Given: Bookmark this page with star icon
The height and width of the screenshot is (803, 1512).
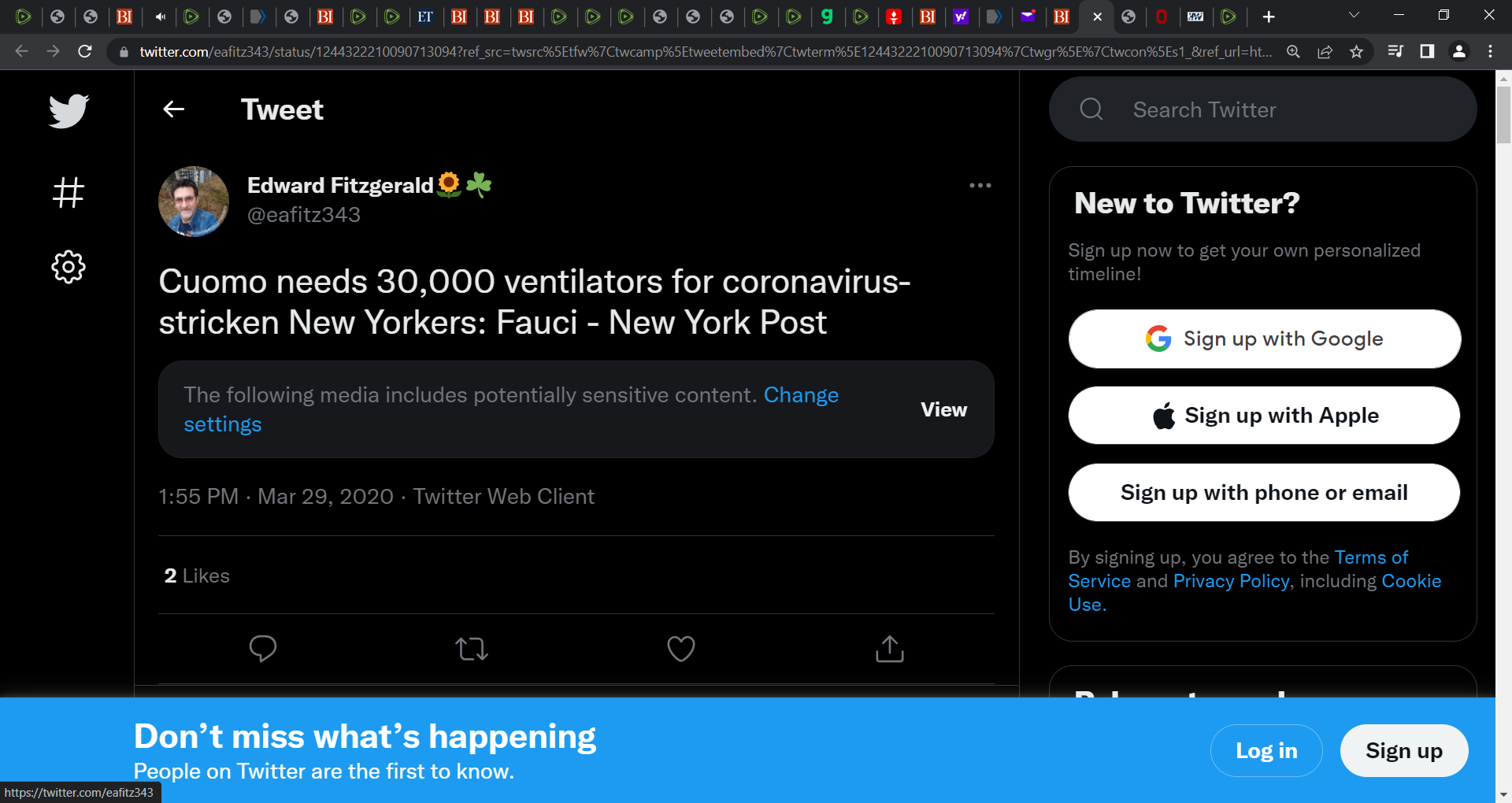Looking at the screenshot, I should (1356, 51).
